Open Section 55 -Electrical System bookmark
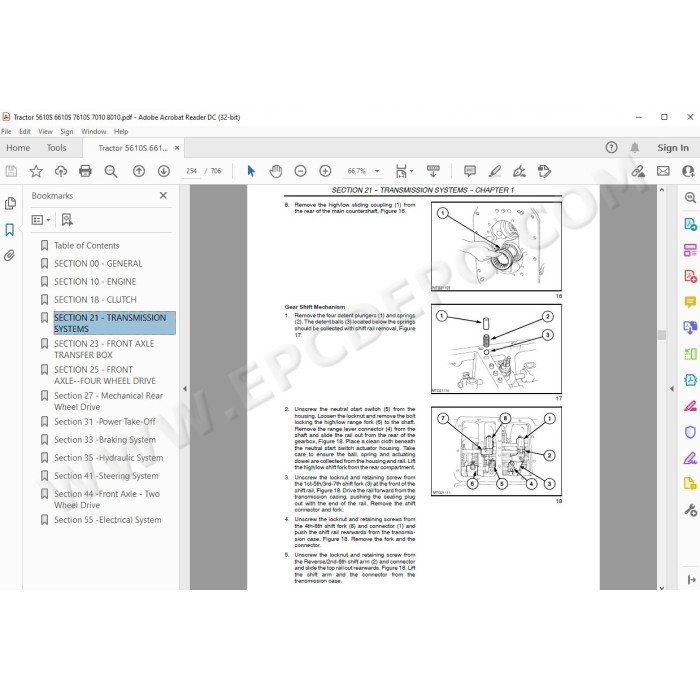700x700 pixels. coord(108,520)
